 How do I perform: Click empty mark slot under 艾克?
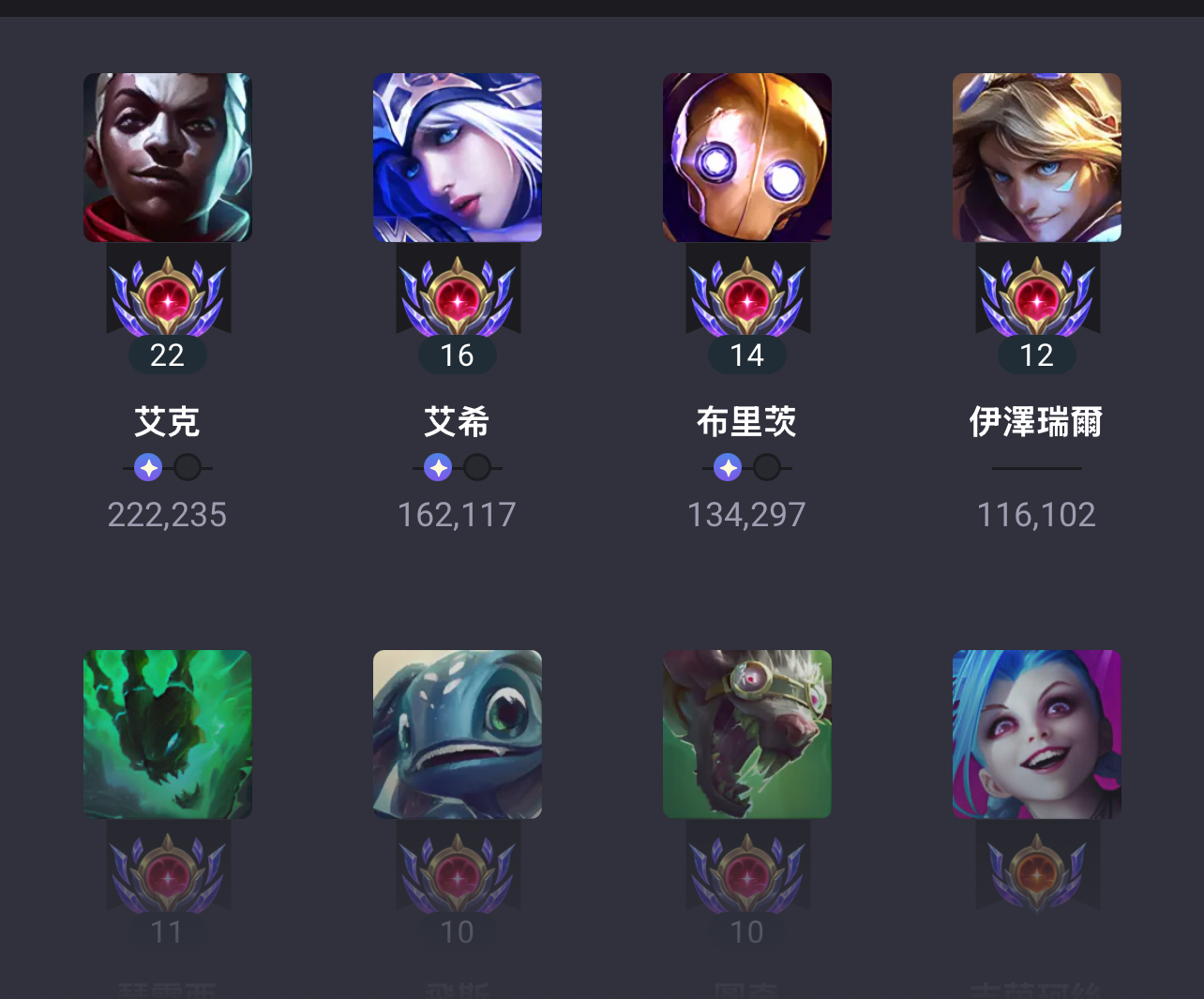pyautogui.click(x=188, y=467)
